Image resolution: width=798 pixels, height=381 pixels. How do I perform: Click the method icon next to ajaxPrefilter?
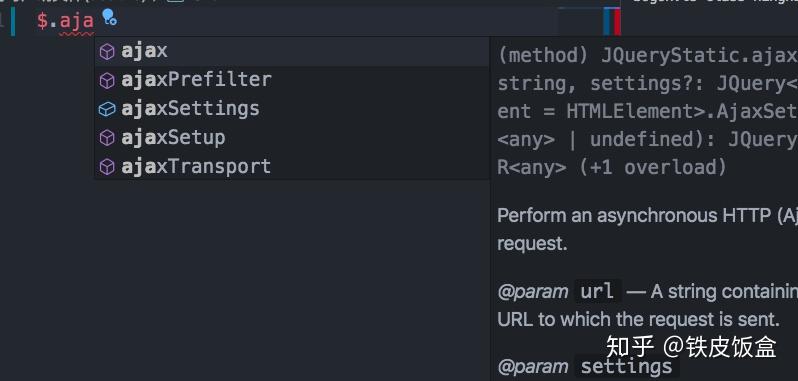pyautogui.click(x=107, y=80)
